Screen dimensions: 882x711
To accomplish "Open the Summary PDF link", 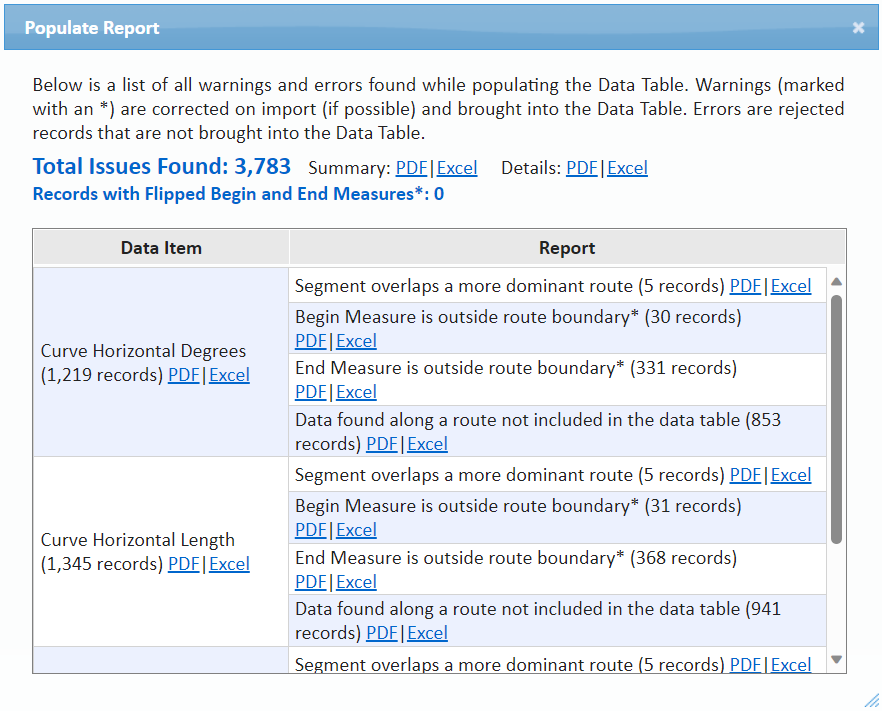I will click(411, 168).
